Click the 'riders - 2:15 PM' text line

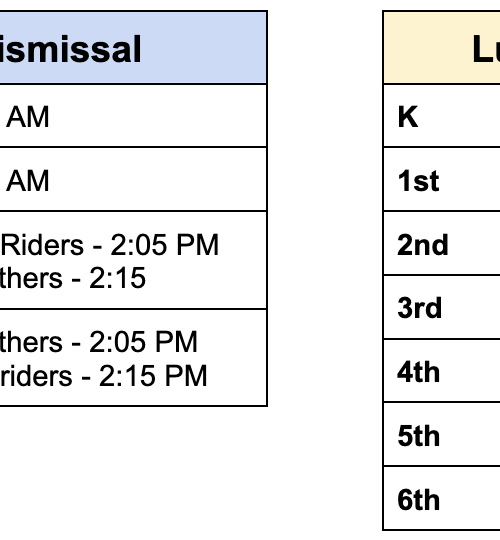103,375
